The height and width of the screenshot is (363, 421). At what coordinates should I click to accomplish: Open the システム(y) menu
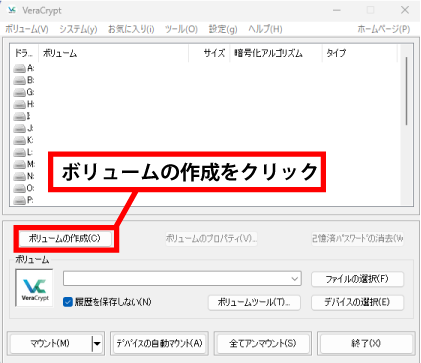click(x=78, y=29)
